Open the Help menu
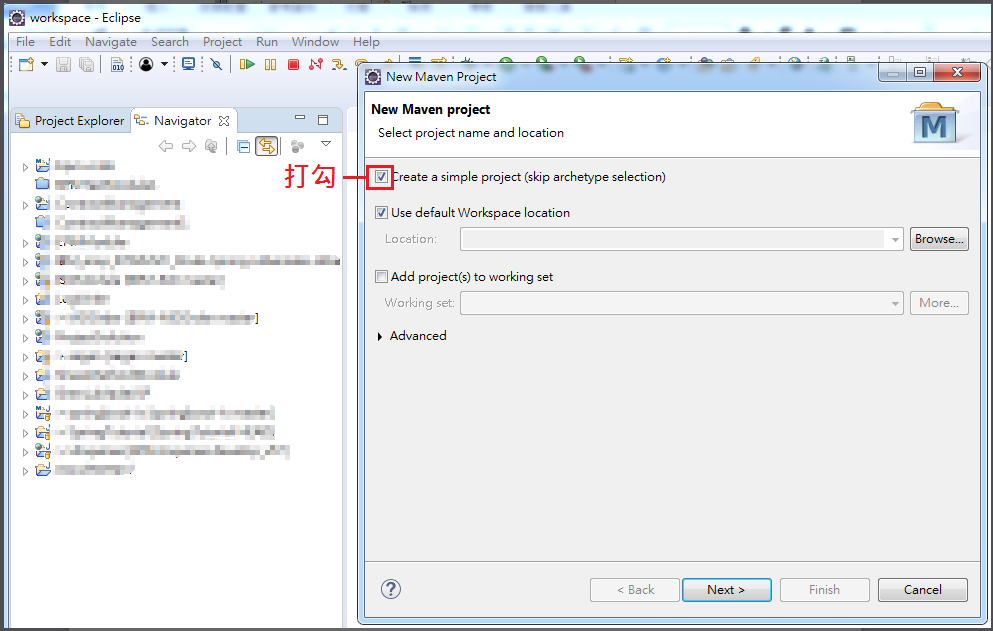The height and width of the screenshot is (631, 993). (x=366, y=42)
